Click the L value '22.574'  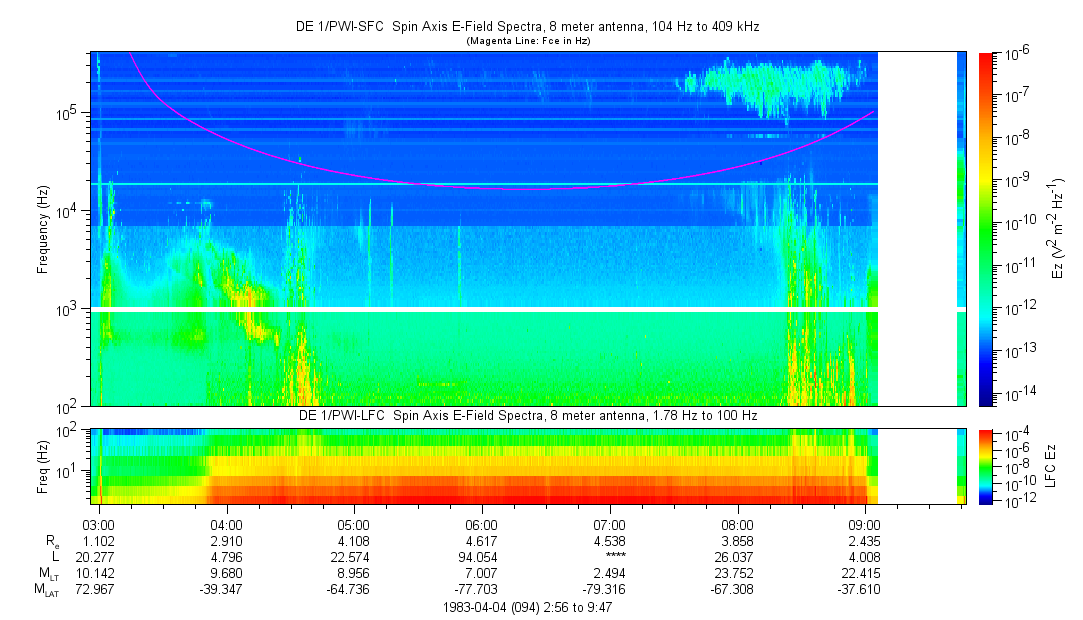point(352,557)
